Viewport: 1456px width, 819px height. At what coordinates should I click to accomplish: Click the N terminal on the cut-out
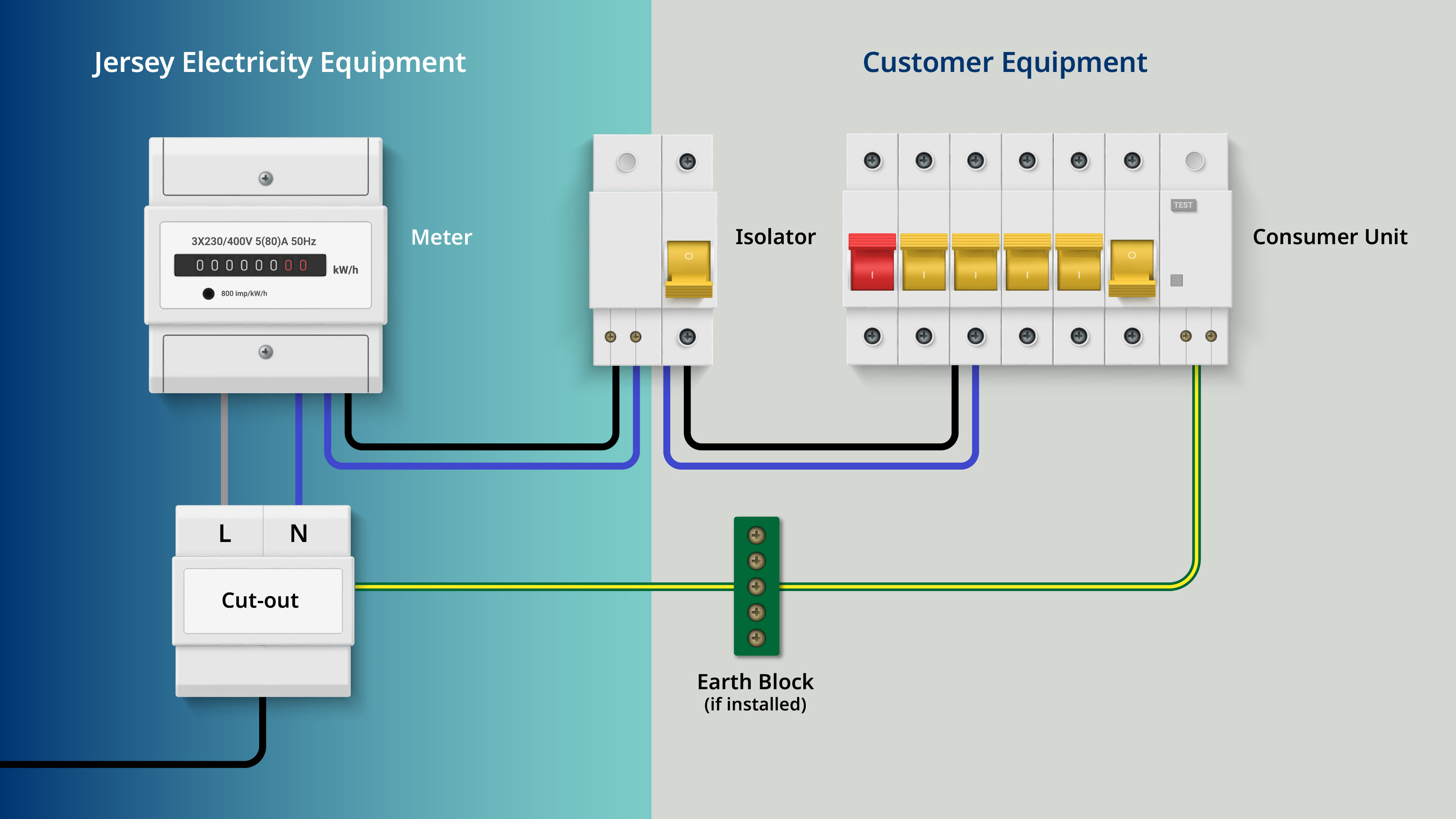click(299, 533)
